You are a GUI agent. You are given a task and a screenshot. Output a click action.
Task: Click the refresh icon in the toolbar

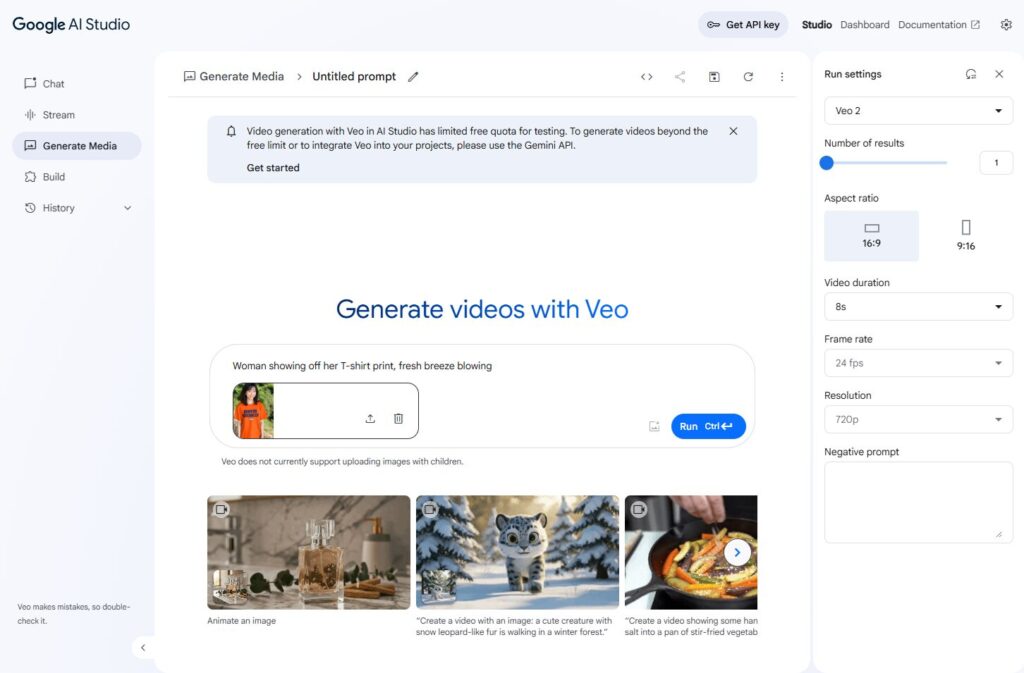pyautogui.click(x=748, y=77)
